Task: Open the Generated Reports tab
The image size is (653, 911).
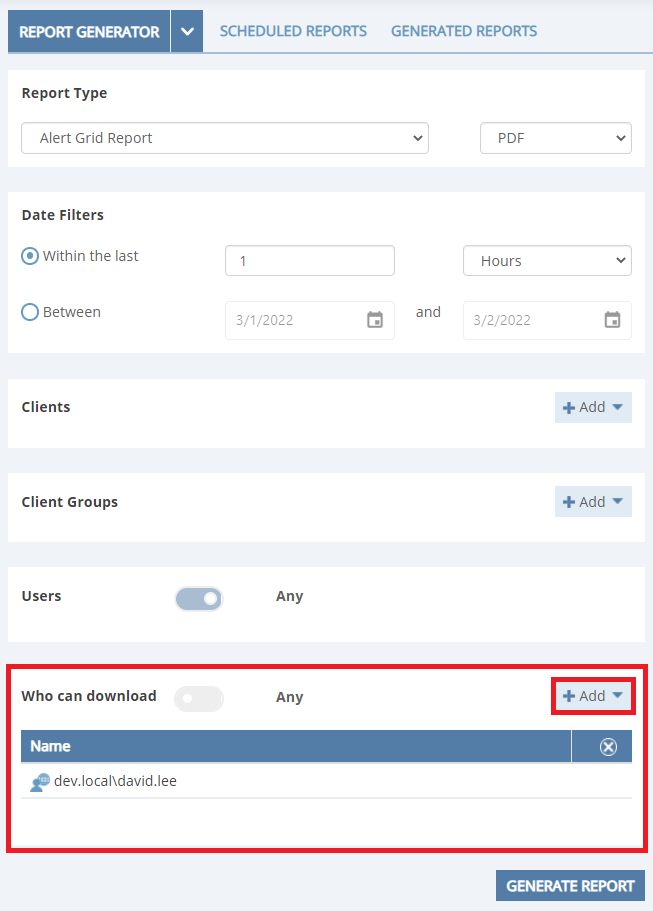Action: click(x=464, y=31)
